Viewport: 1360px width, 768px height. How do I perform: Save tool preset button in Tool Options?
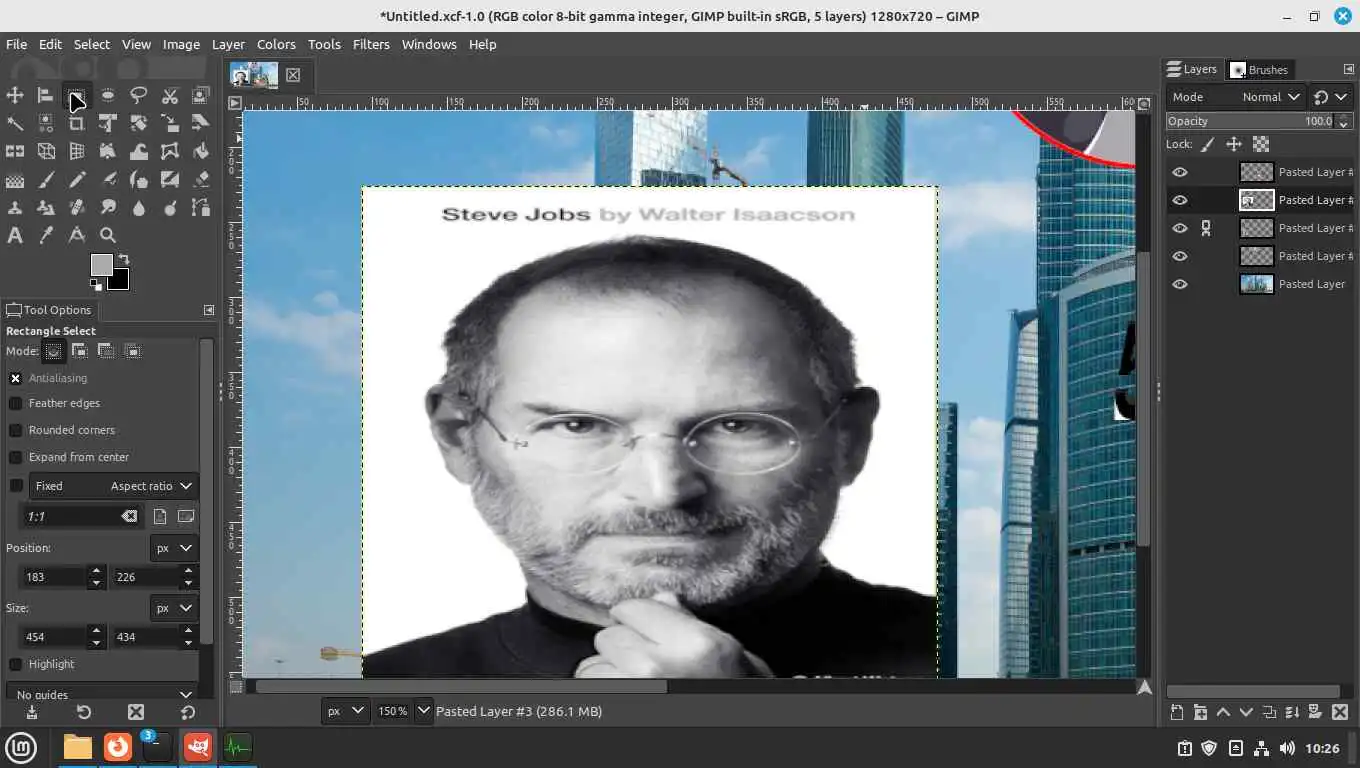[x=32, y=712]
